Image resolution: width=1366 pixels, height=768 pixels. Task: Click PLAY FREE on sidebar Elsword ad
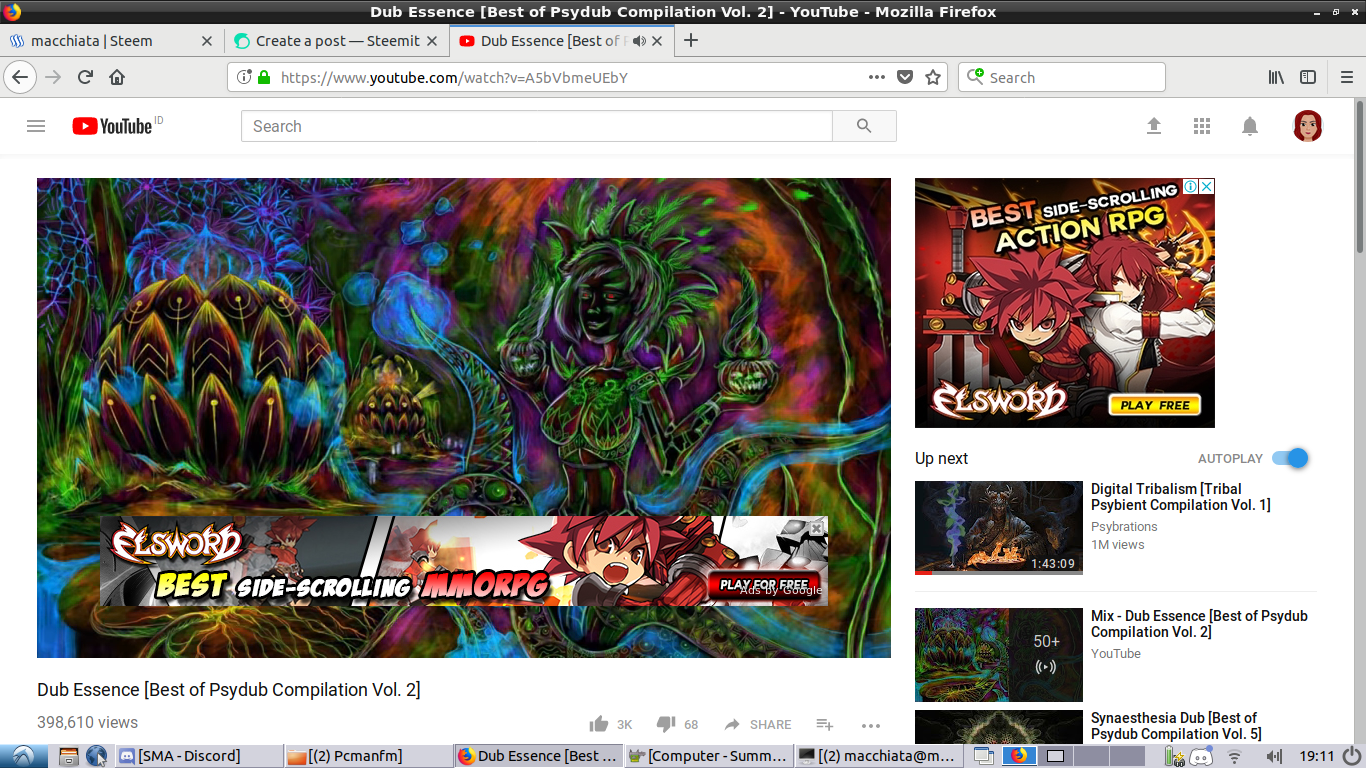click(1154, 405)
